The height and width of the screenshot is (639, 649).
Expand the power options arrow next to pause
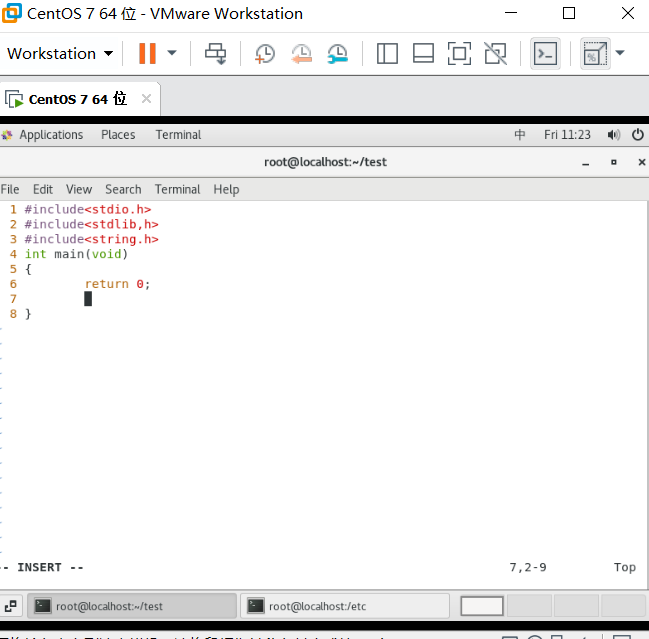coord(172,53)
